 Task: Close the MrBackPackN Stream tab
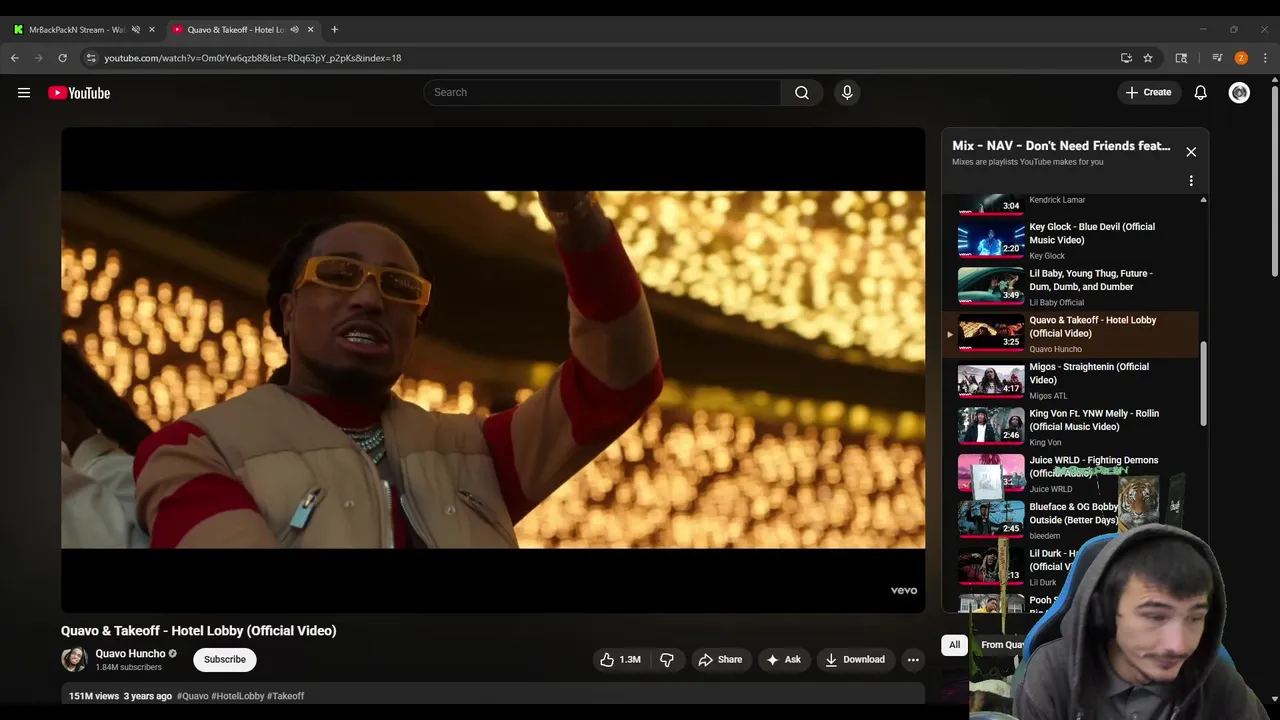pyautogui.click(x=152, y=30)
